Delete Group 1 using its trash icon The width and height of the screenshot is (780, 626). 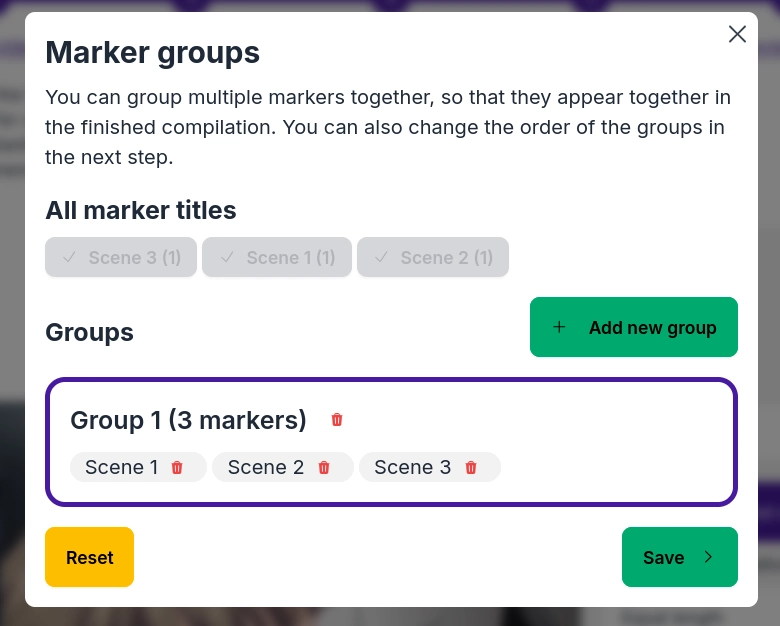(x=337, y=420)
